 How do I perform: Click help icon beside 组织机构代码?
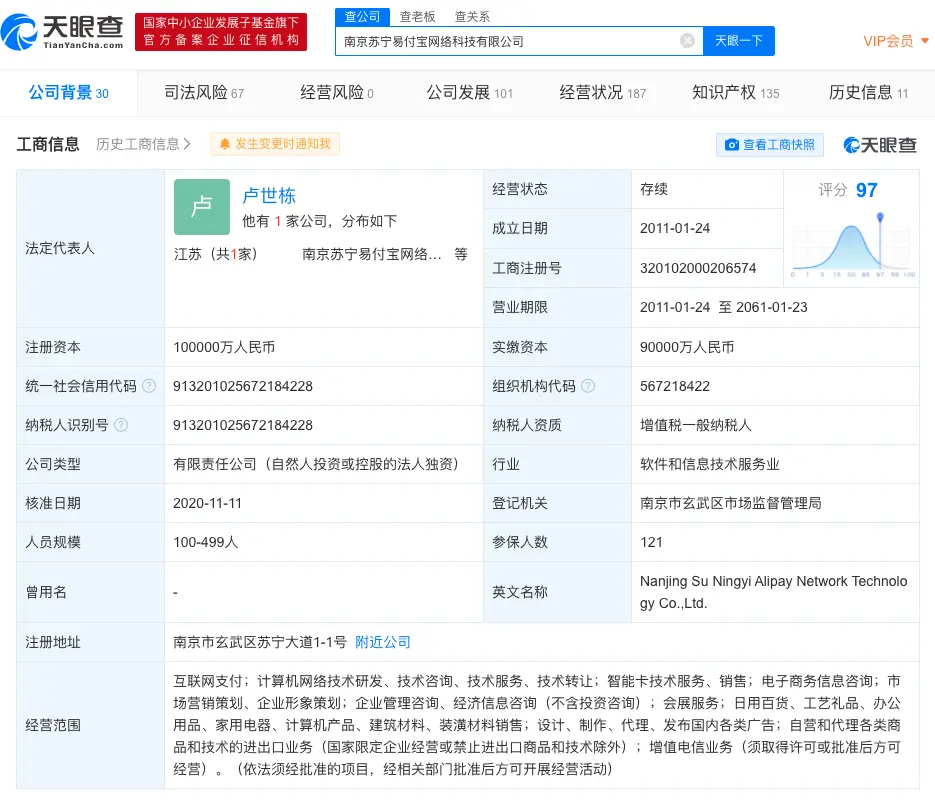click(588, 386)
